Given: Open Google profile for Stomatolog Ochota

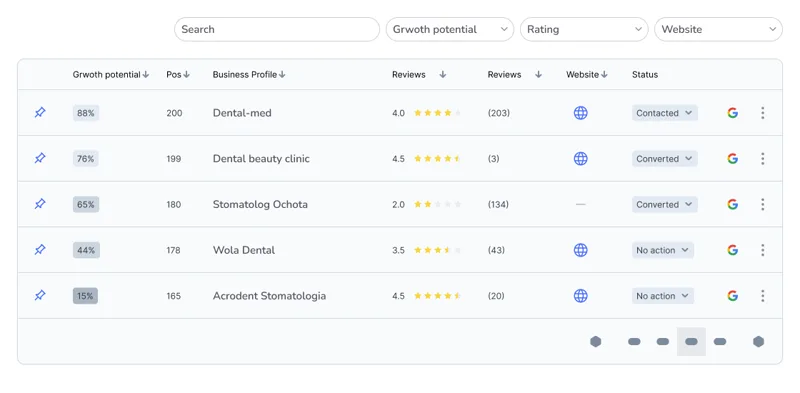Looking at the screenshot, I should [733, 204].
